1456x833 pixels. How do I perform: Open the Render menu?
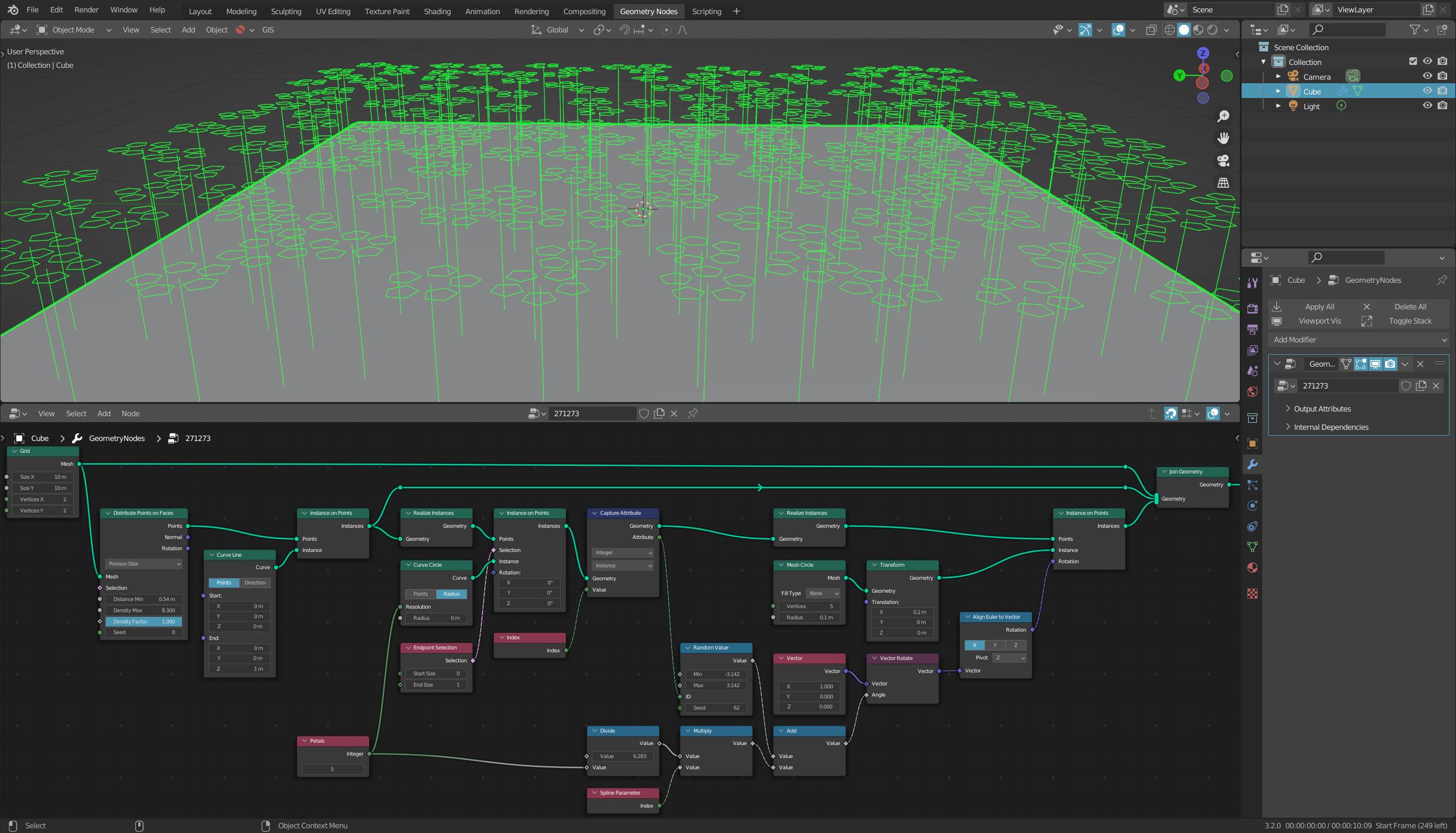pyautogui.click(x=86, y=10)
